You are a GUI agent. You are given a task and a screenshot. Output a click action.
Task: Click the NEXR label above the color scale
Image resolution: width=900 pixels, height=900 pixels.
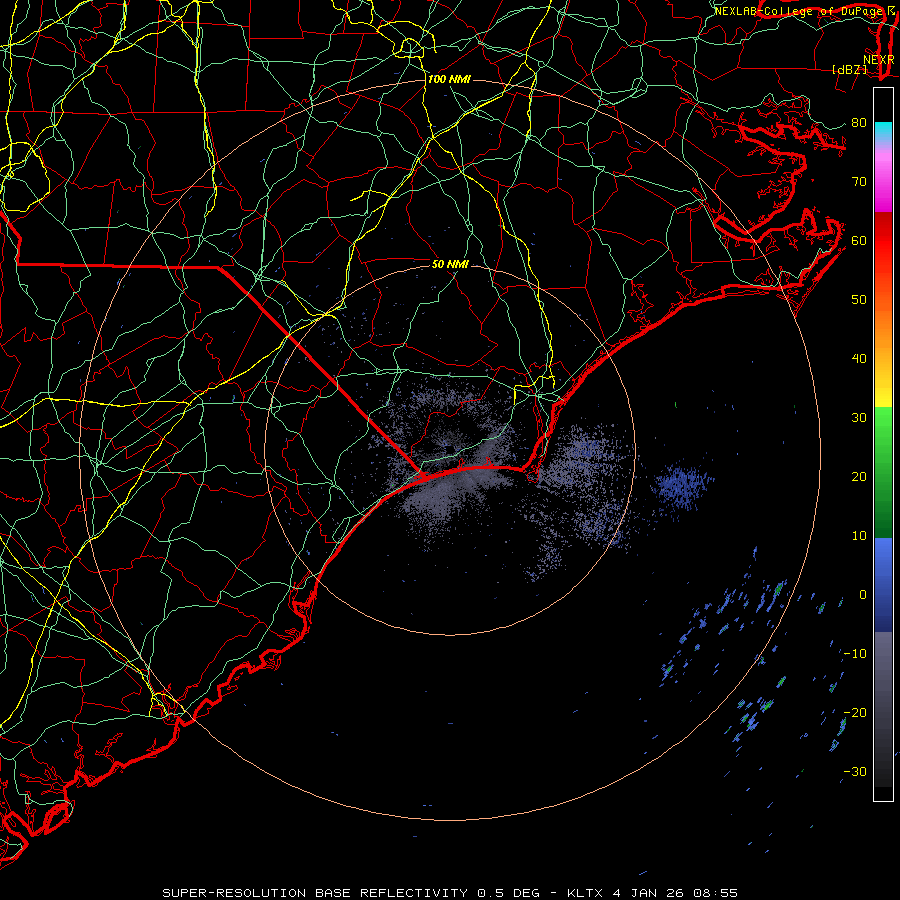tap(879, 60)
